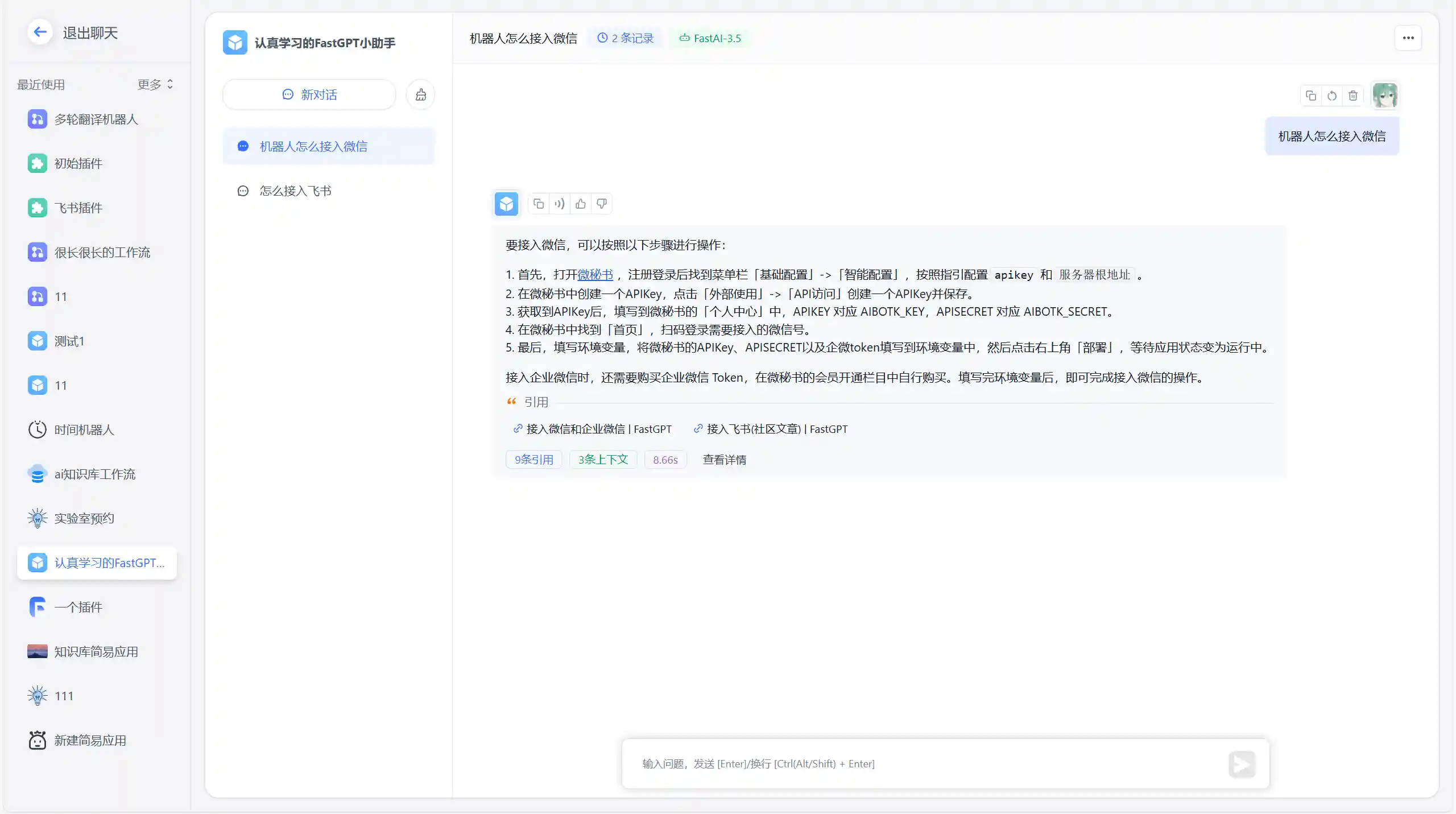This screenshot has width=1456, height=814.
Task: Select the 机器人怎么接入微信 conversation in history
Action: click(313, 147)
